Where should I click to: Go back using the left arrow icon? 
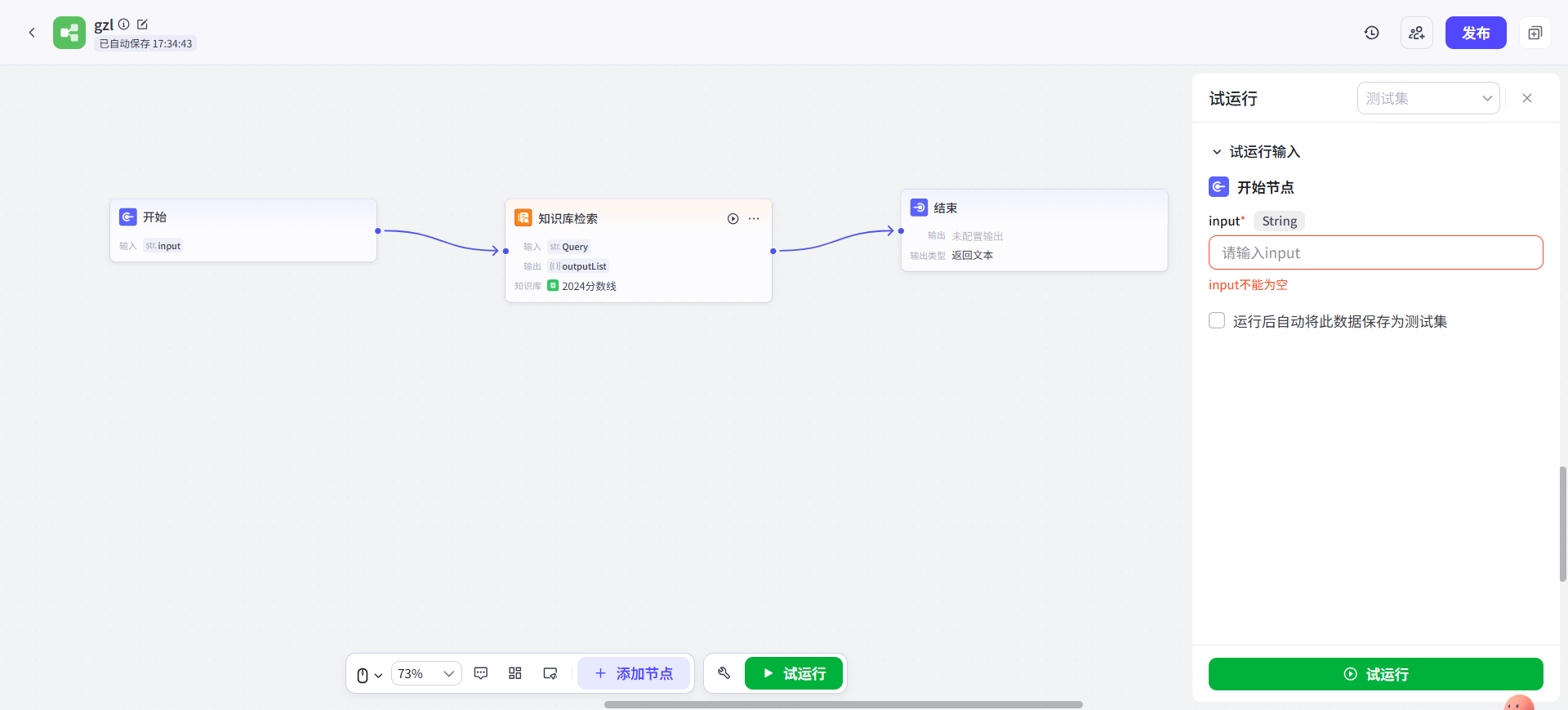click(x=32, y=33)
